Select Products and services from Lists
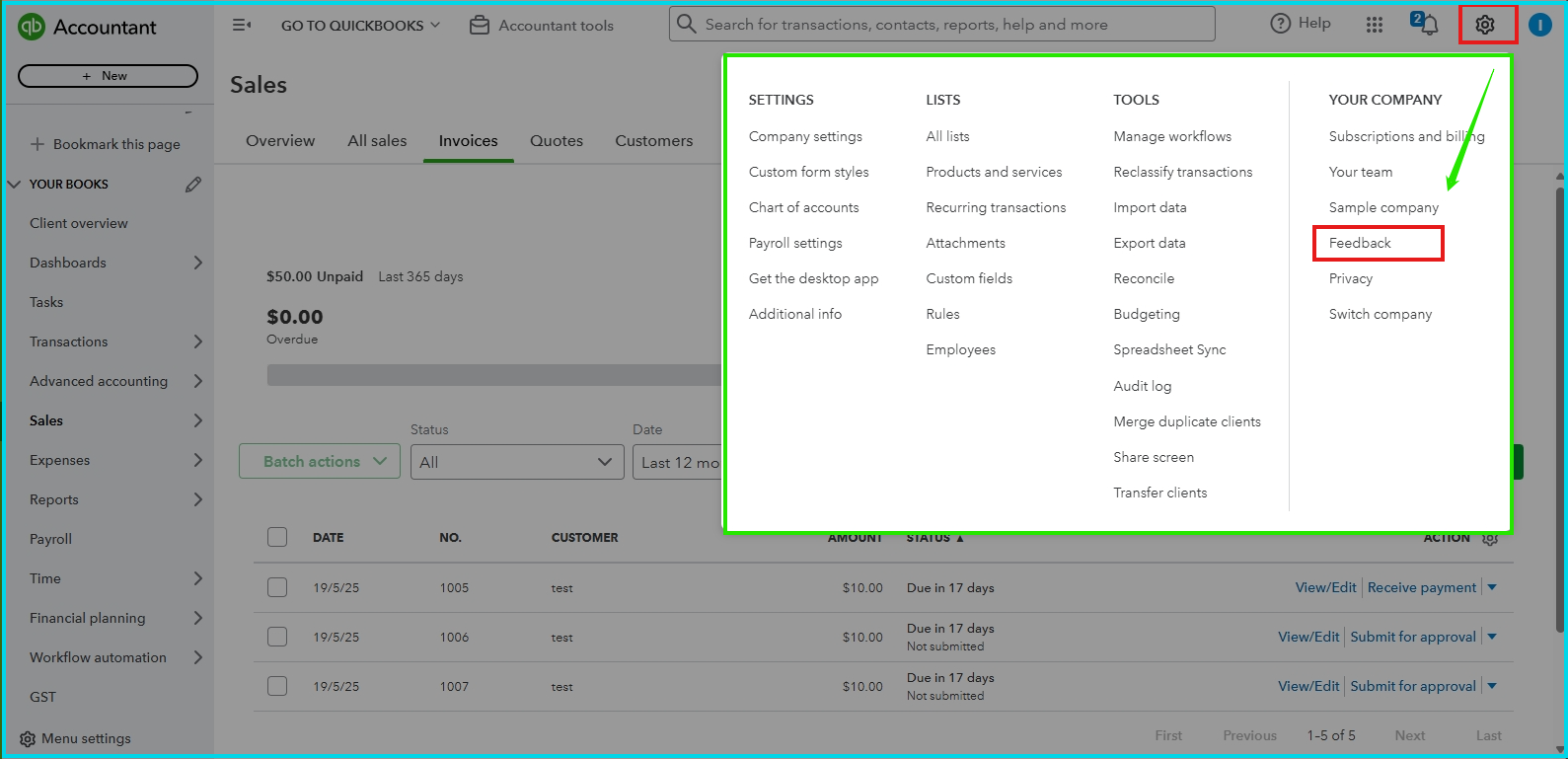Image resolution: width=1568 pixels, height=759 pixels. 994,172
